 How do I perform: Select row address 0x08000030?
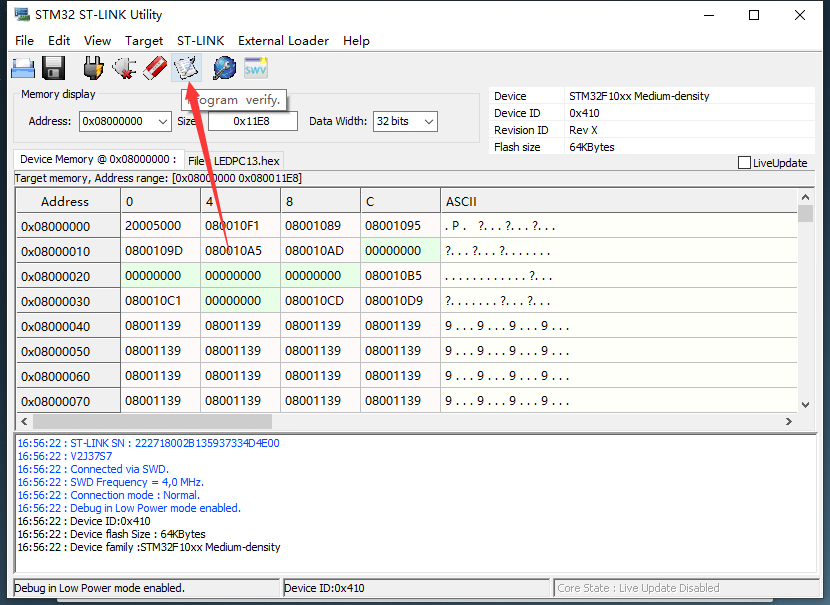pyautogui.click(x=68, y=301)
